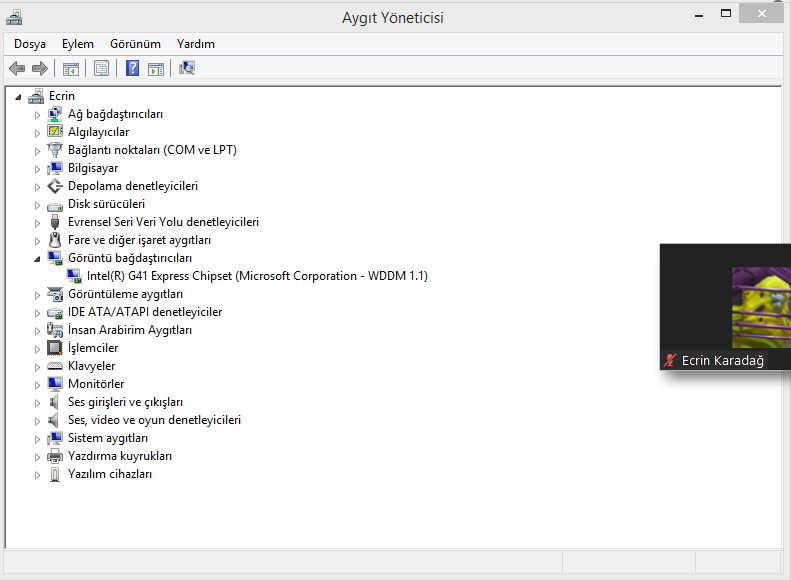Viewport: 791px width, 581px height.
Task: Click the print queues printer icon
Action: pos(54,456)
